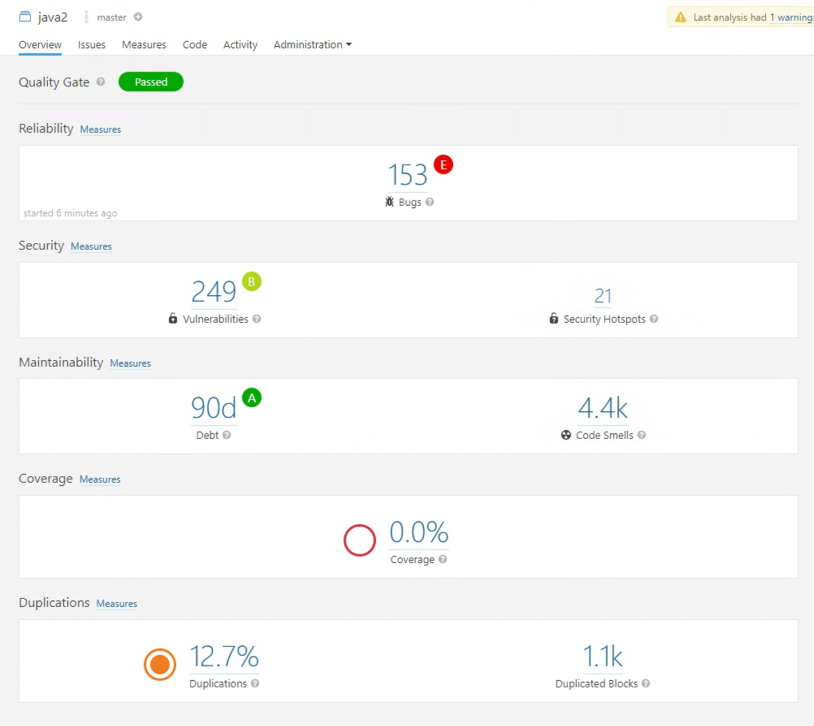Click the help icon beside Security Hotspots

click(x=654, y=319)
